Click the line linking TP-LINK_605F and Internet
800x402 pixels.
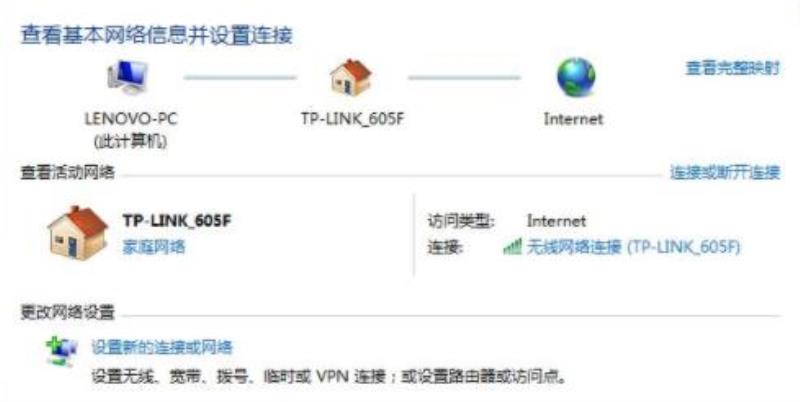tap(464, 78)
